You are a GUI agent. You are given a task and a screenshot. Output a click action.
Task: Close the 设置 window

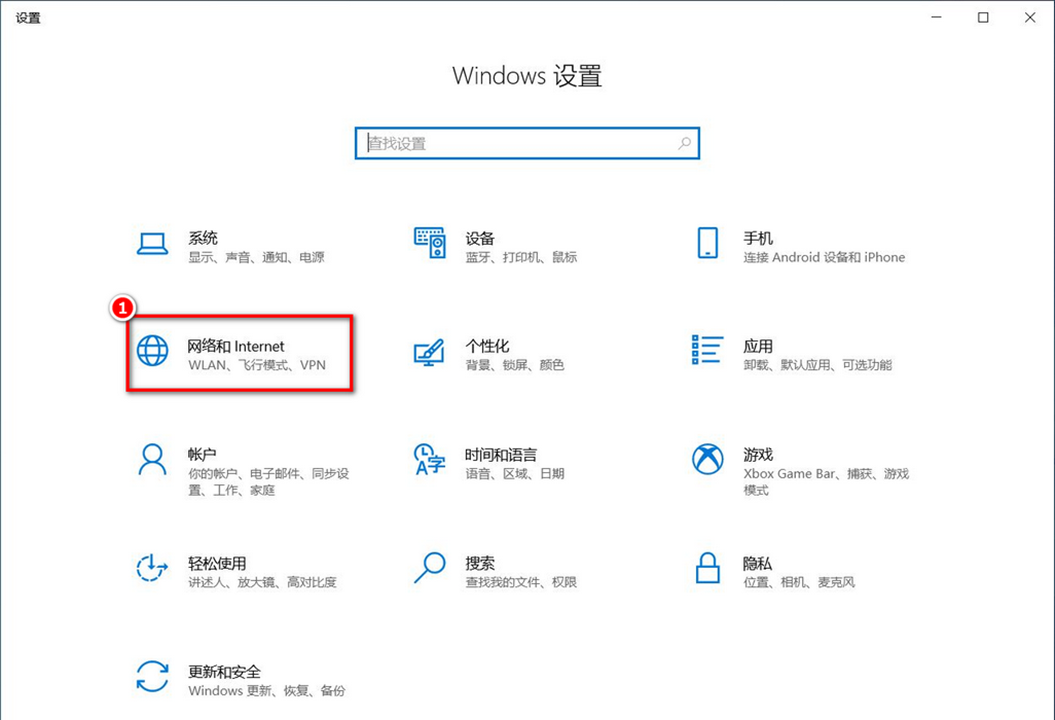(1029, 17)
